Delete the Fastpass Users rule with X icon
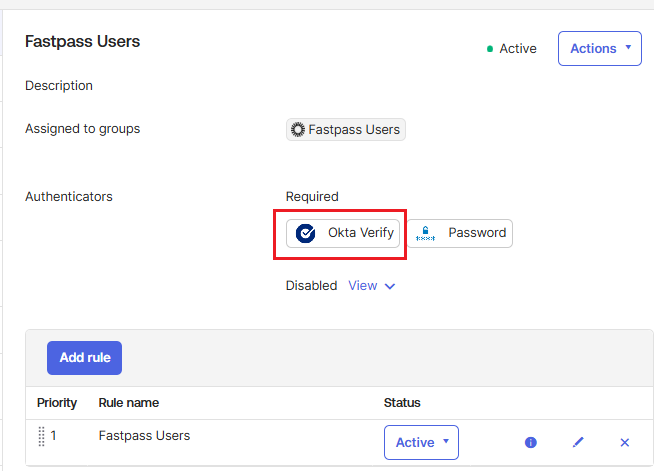654x471 pixels. [625, 442]
